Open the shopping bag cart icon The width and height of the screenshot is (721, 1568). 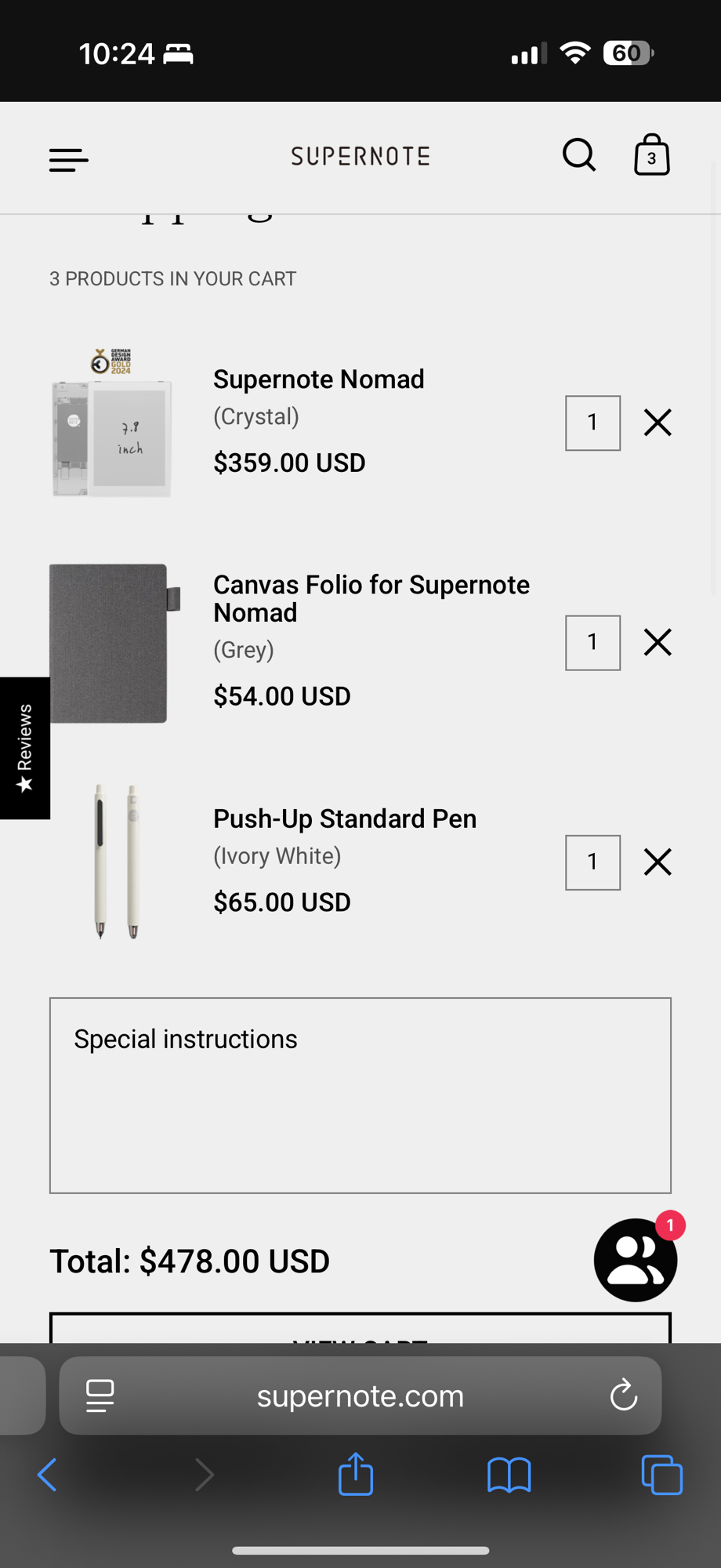(651, 154)
